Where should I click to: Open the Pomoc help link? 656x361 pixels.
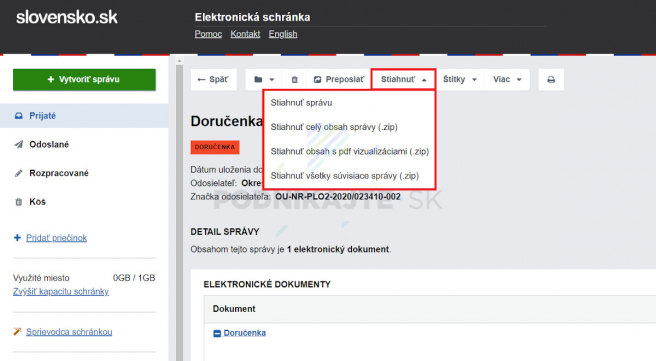208,34
